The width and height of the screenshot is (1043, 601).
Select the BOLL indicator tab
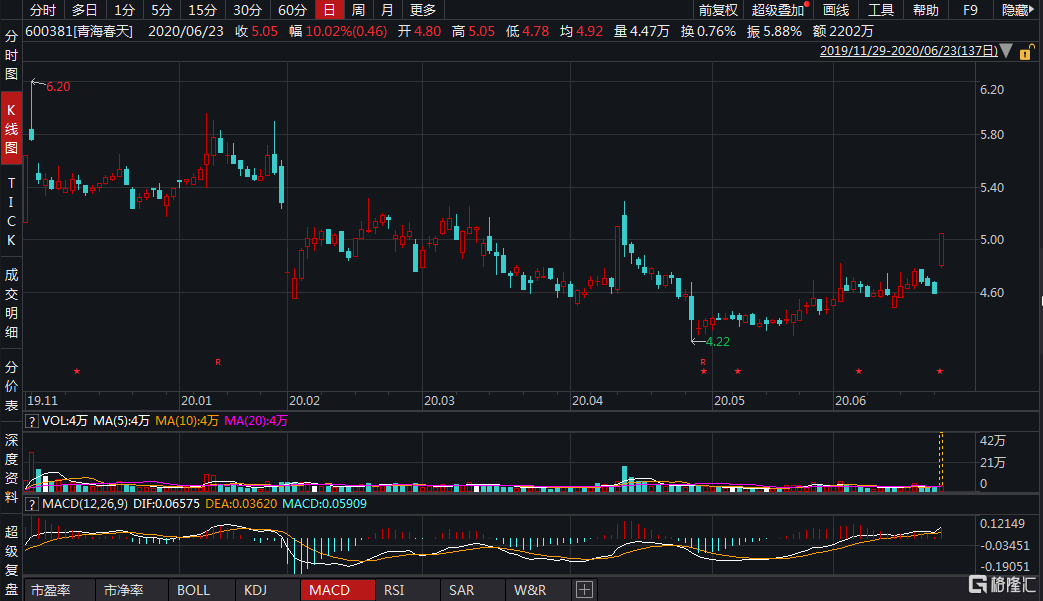pos(194,590)
